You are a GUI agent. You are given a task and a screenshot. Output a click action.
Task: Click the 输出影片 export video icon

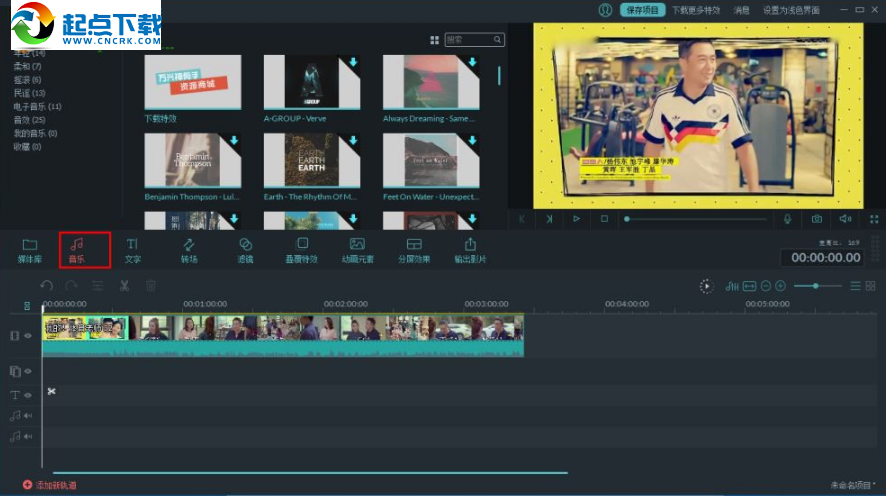tap(470, 249)
